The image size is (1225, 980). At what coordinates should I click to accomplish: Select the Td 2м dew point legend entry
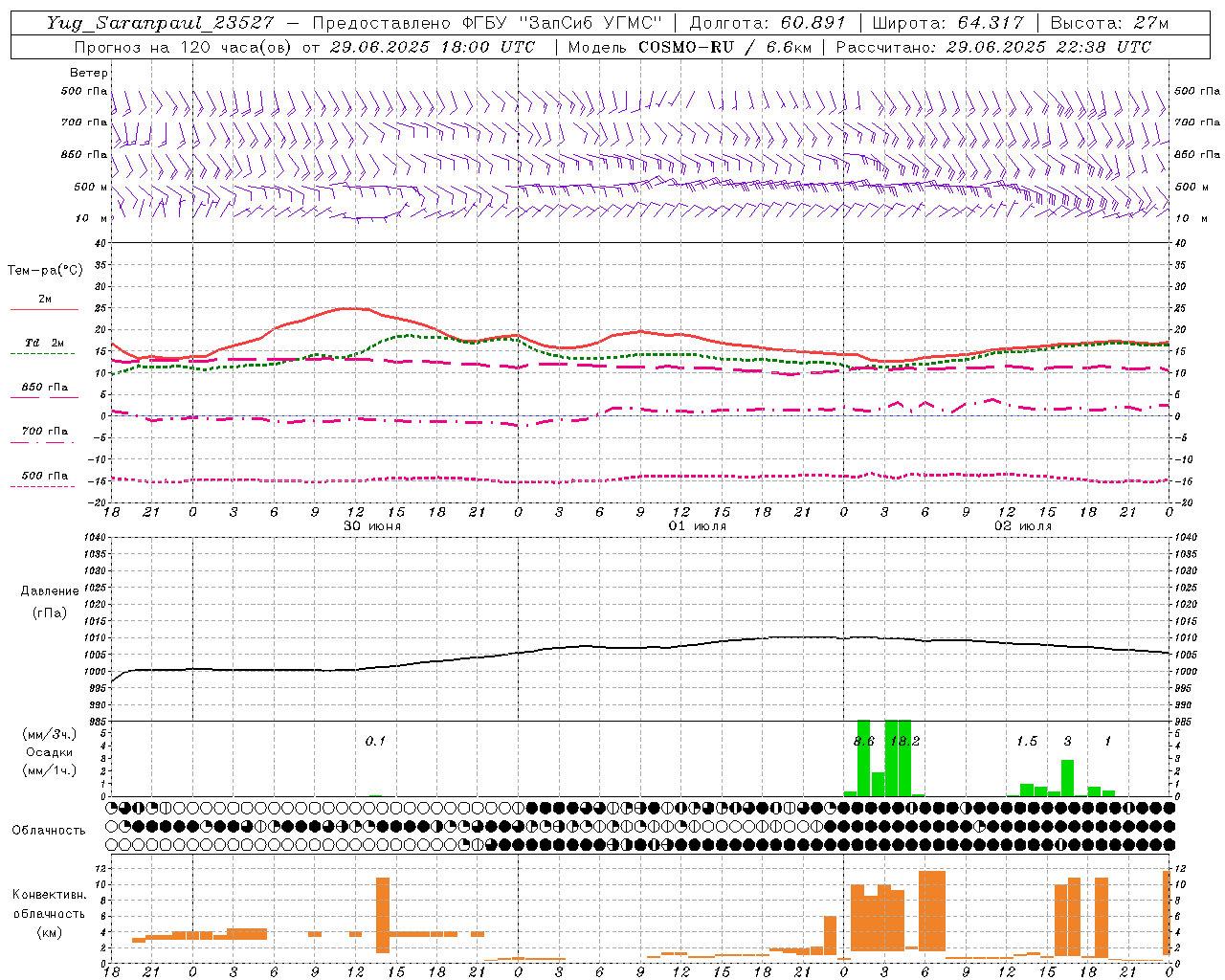(44, 346)
